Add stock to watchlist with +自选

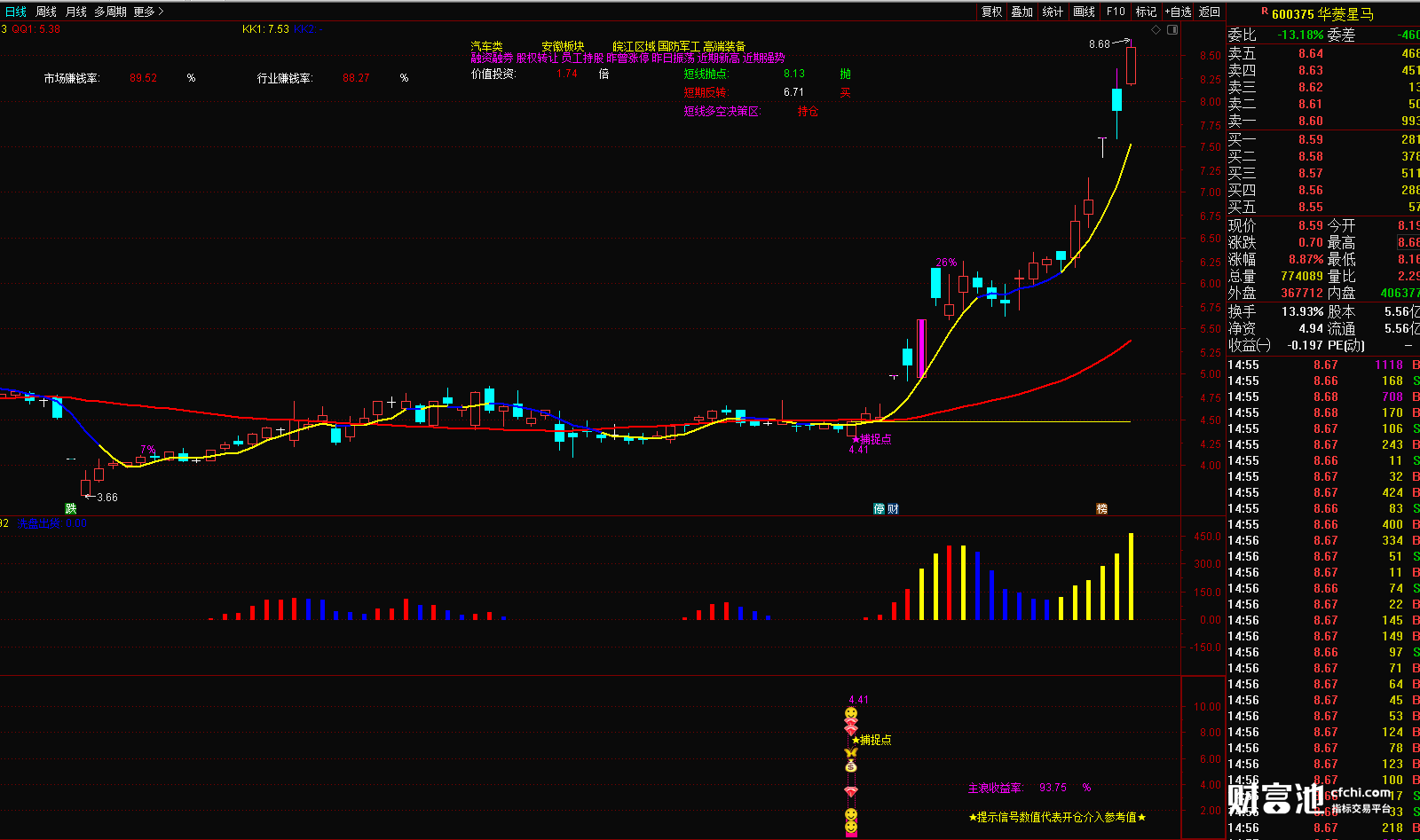tap(1178, 12)
